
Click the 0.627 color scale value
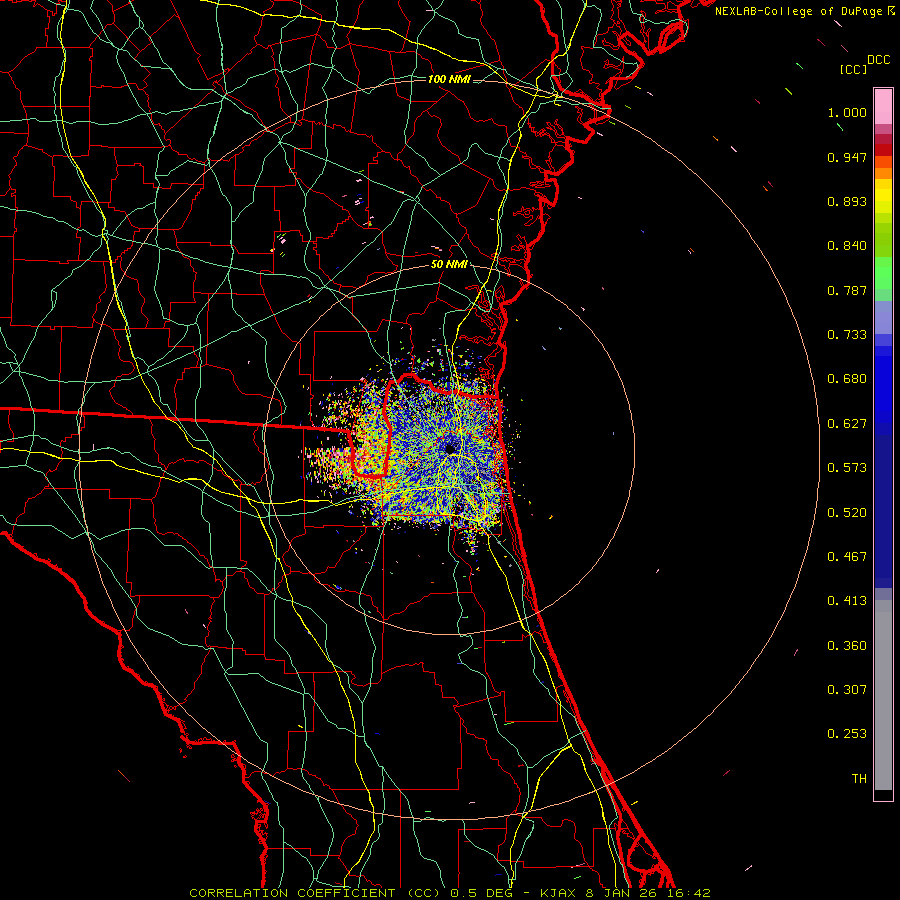[847, 424]
